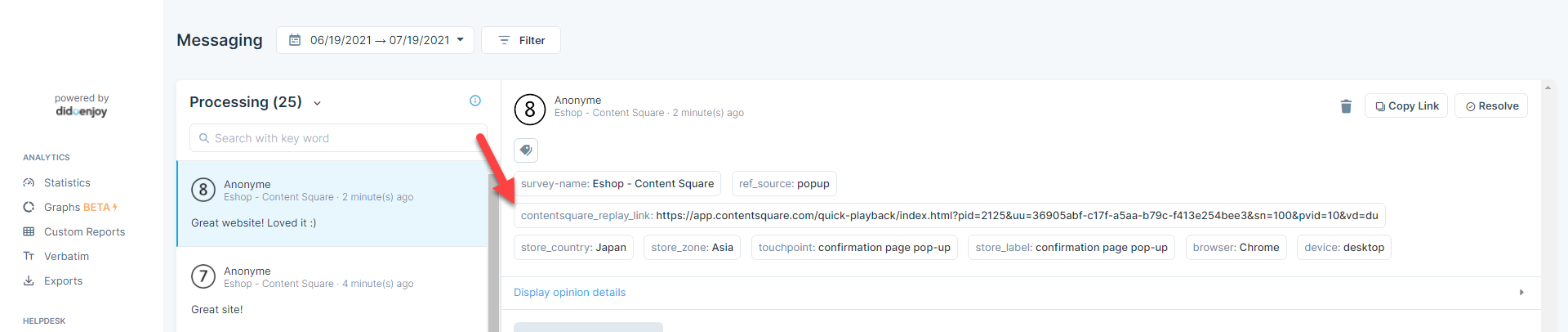Click the large score 8 badge in detail header
This screenshot has height=332, width=1568.
(x=530, y=109)
